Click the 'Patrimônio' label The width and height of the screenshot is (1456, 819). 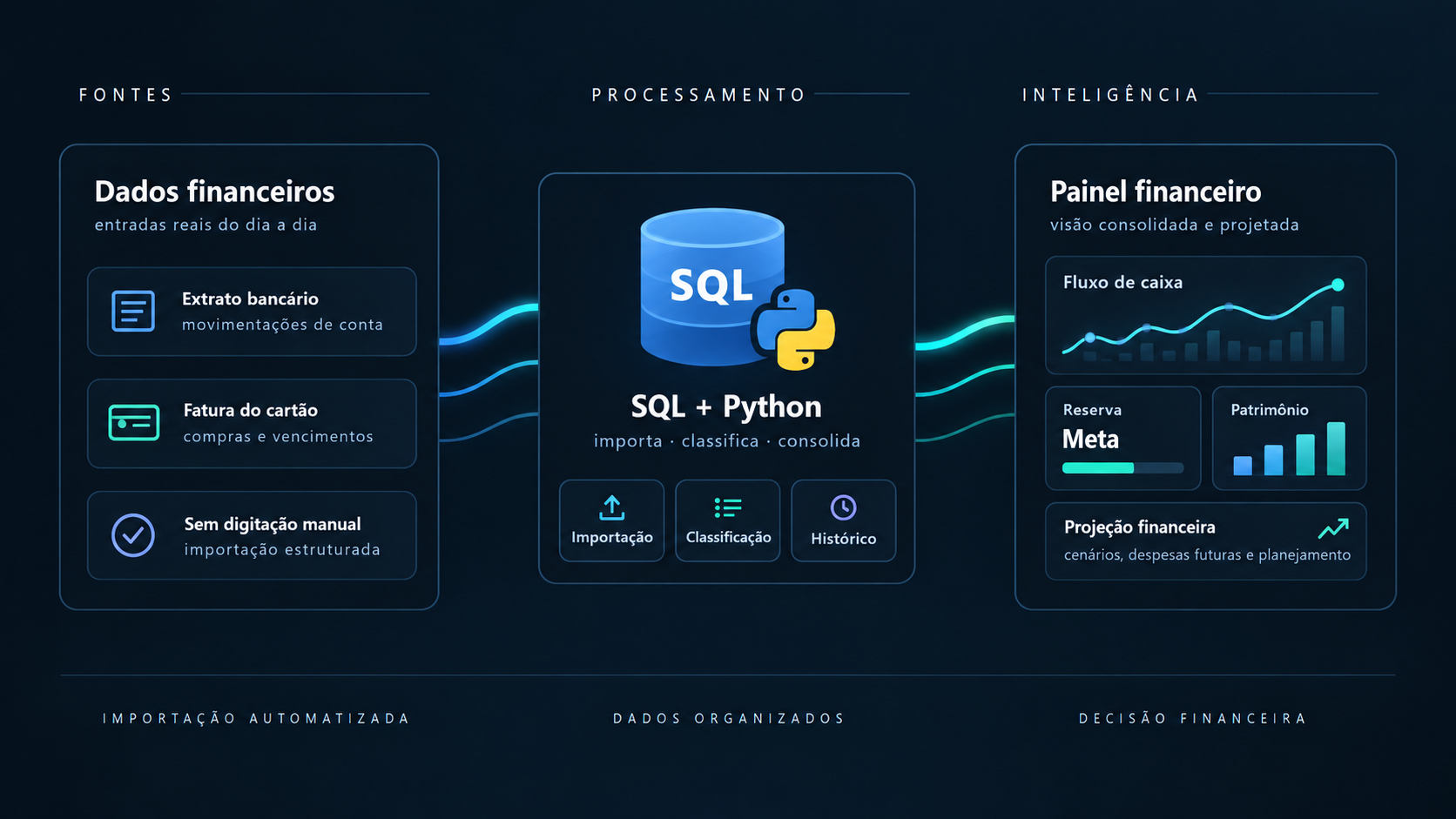click(x=1270, y=410)
